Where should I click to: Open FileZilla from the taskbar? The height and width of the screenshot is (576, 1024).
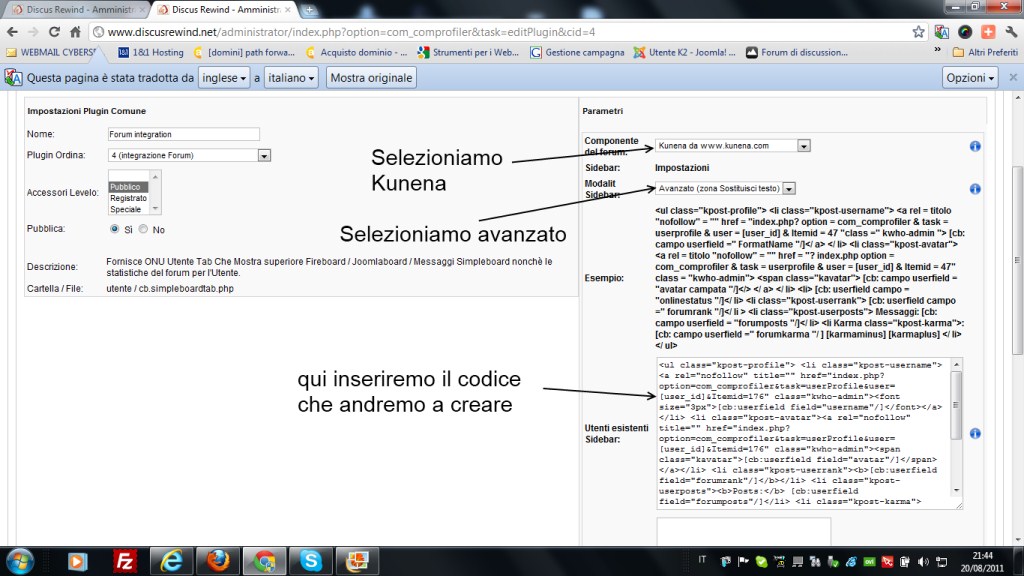tap(125, 559)
